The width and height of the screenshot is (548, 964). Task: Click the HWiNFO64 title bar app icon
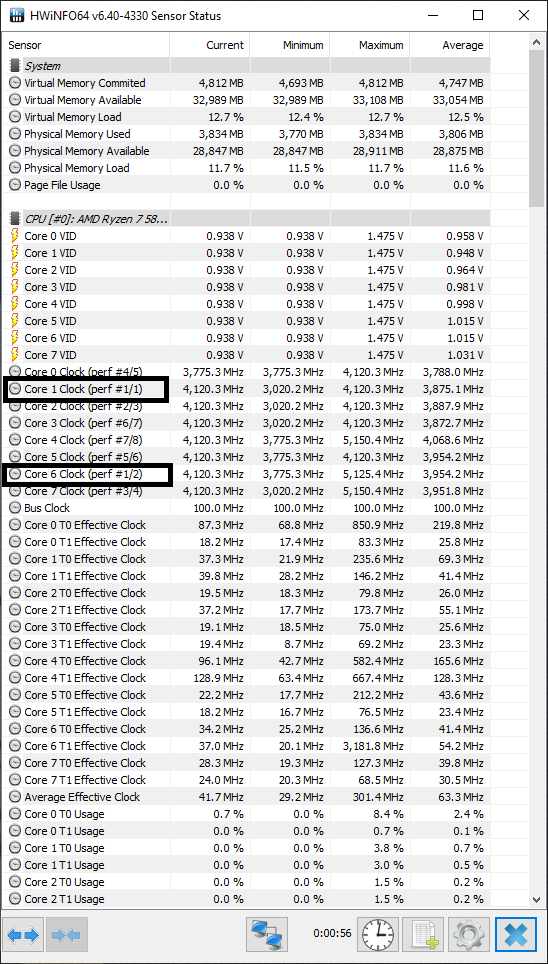tap(17, 15)
